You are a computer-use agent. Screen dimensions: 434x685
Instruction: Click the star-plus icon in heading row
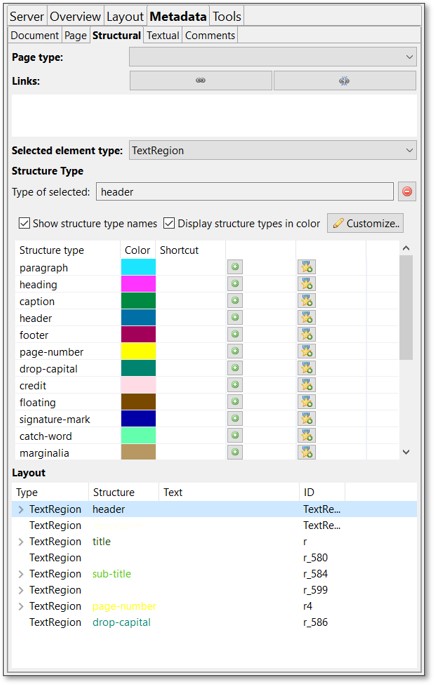click(306, 284)
